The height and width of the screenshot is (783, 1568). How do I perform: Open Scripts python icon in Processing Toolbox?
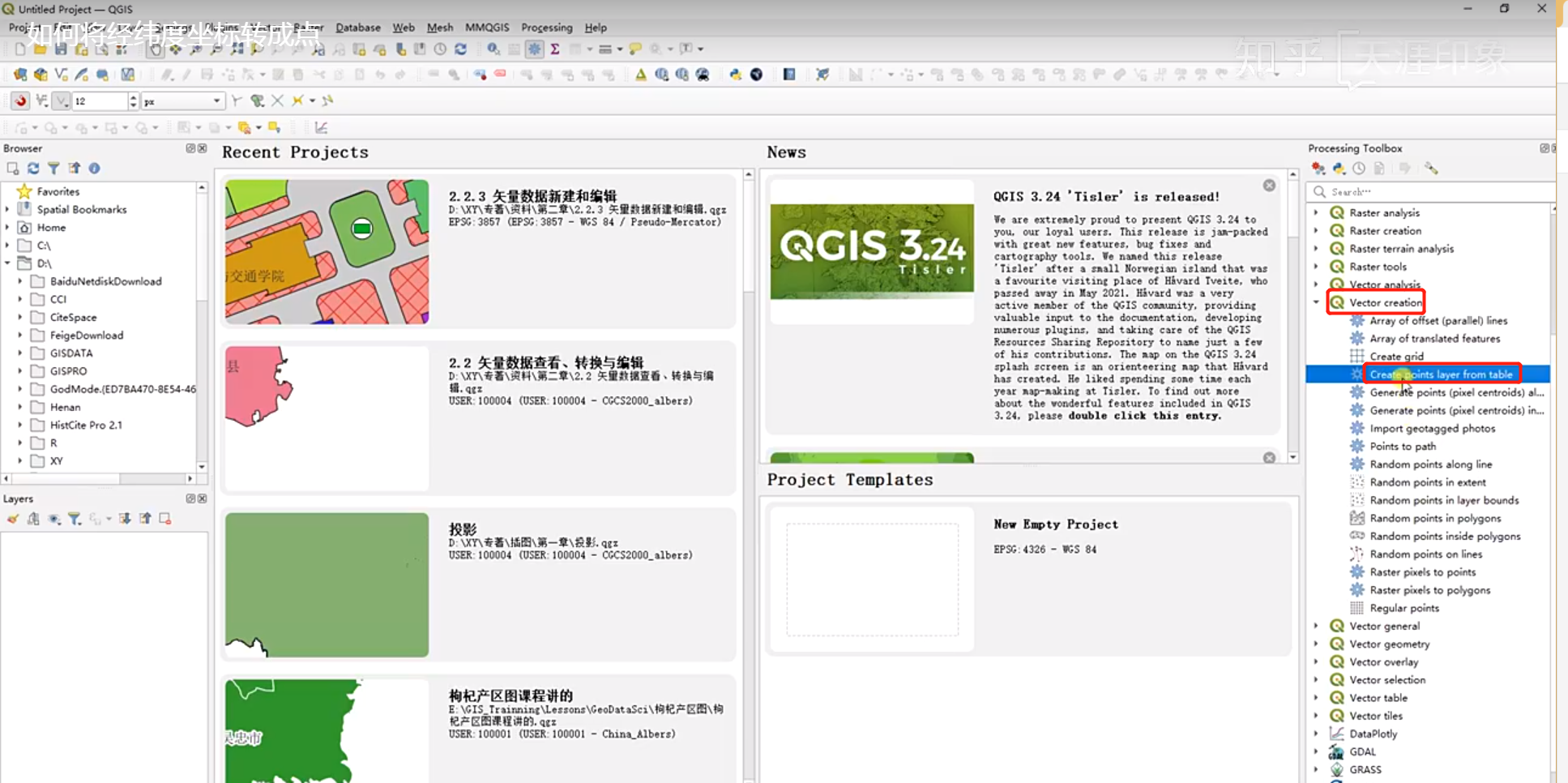[1339, 169]
